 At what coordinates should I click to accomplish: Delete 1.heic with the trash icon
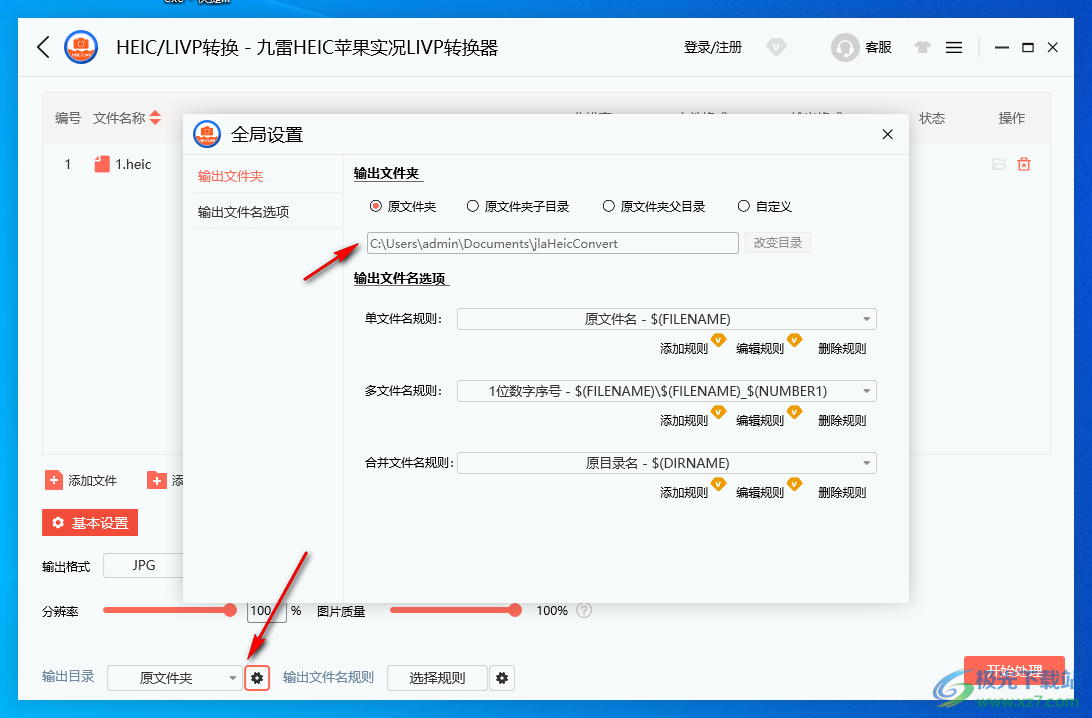[x=1024, y=164]
